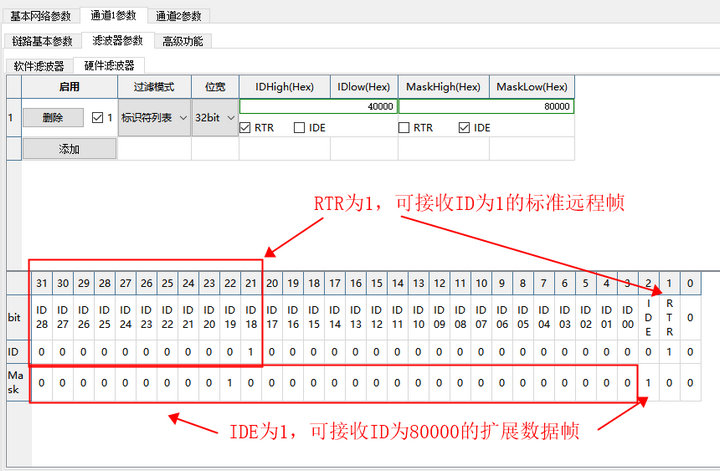
Task: Disable the IDE checkbox under MaskLow
Action: click(x=465, y=128)
